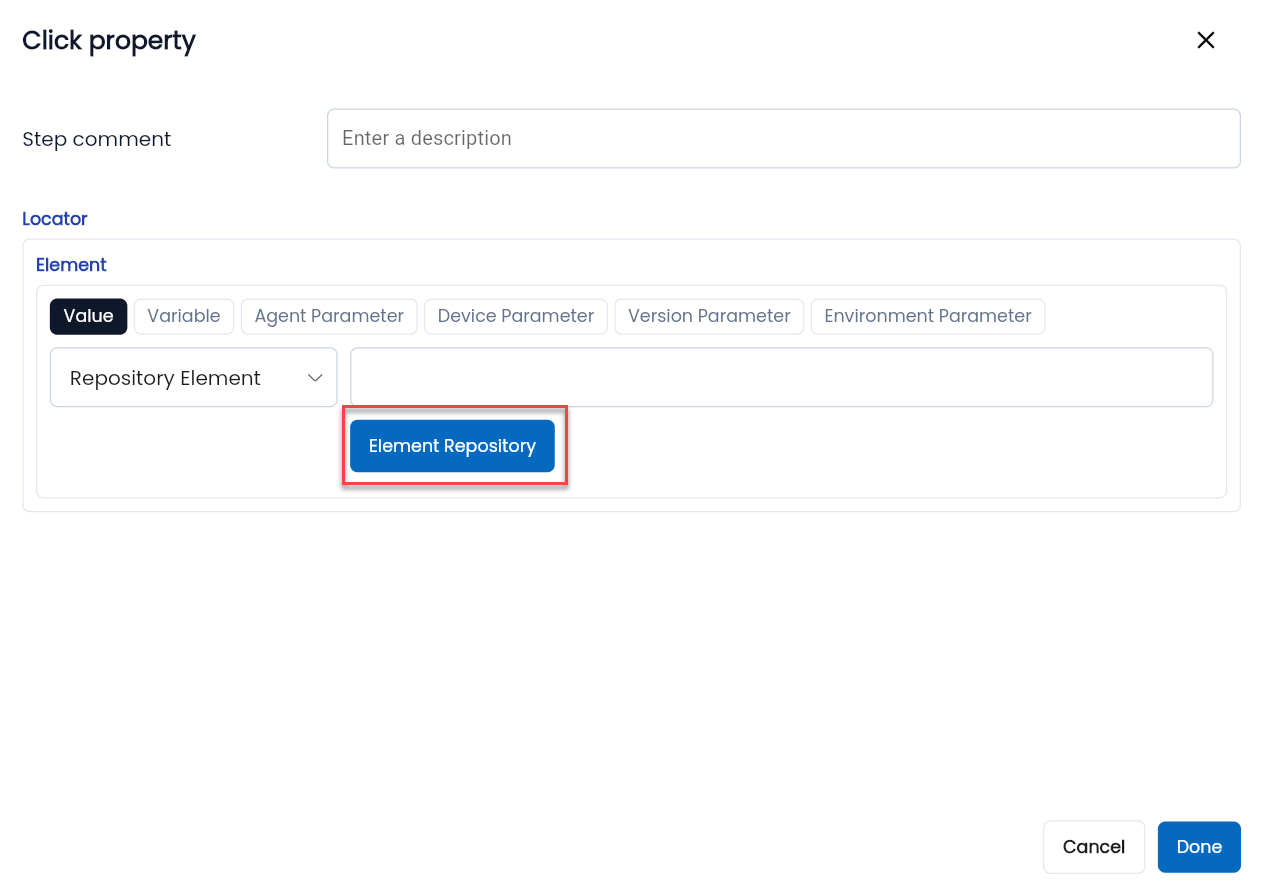Switch to Version Parameter
The height and width of the screenshot is (881, 1265).
(709, 316)
